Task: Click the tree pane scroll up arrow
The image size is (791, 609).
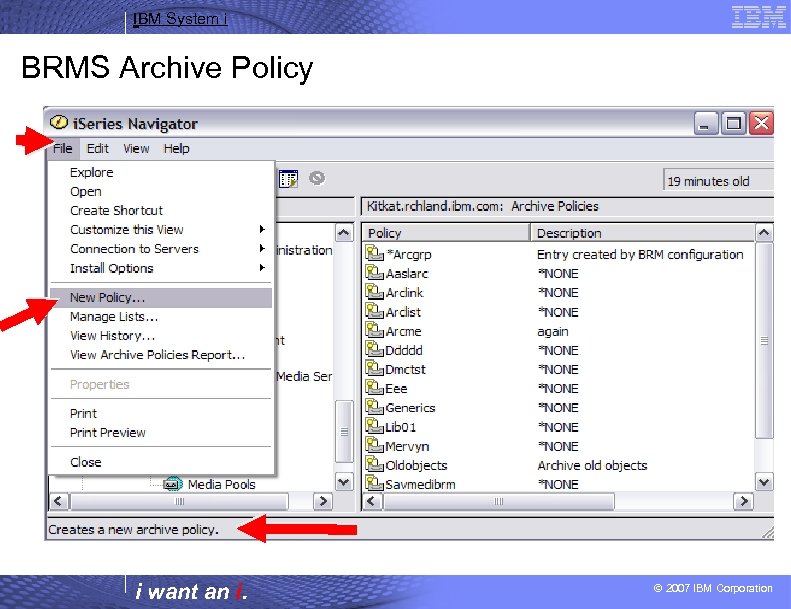Action: point(344,233)
